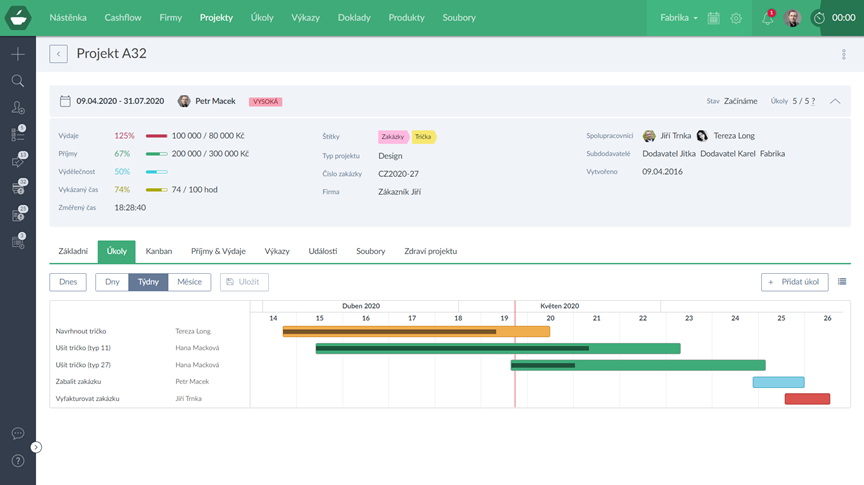
Task: Open the chat bubble icon in sidebar
Action: 18,433
